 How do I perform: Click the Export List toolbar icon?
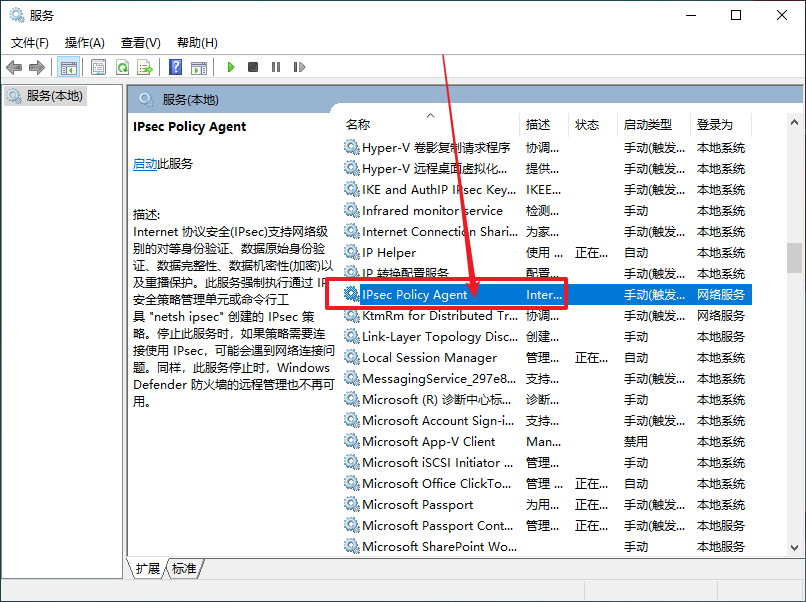coord(145,67)
